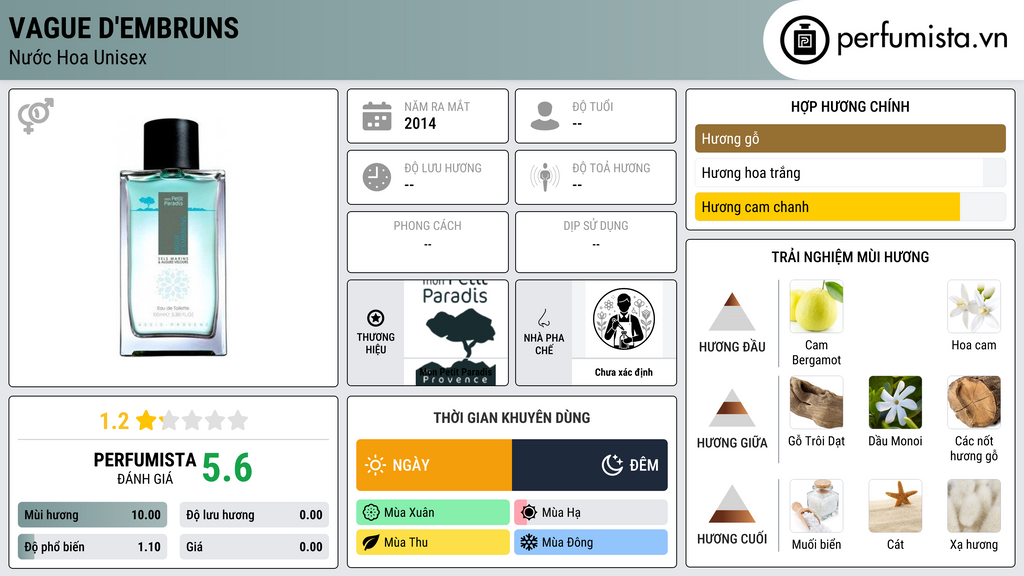Click the calendar icon beside Năm ra mắt
The width and height of the screenshot is (1024, 576).
377,116
